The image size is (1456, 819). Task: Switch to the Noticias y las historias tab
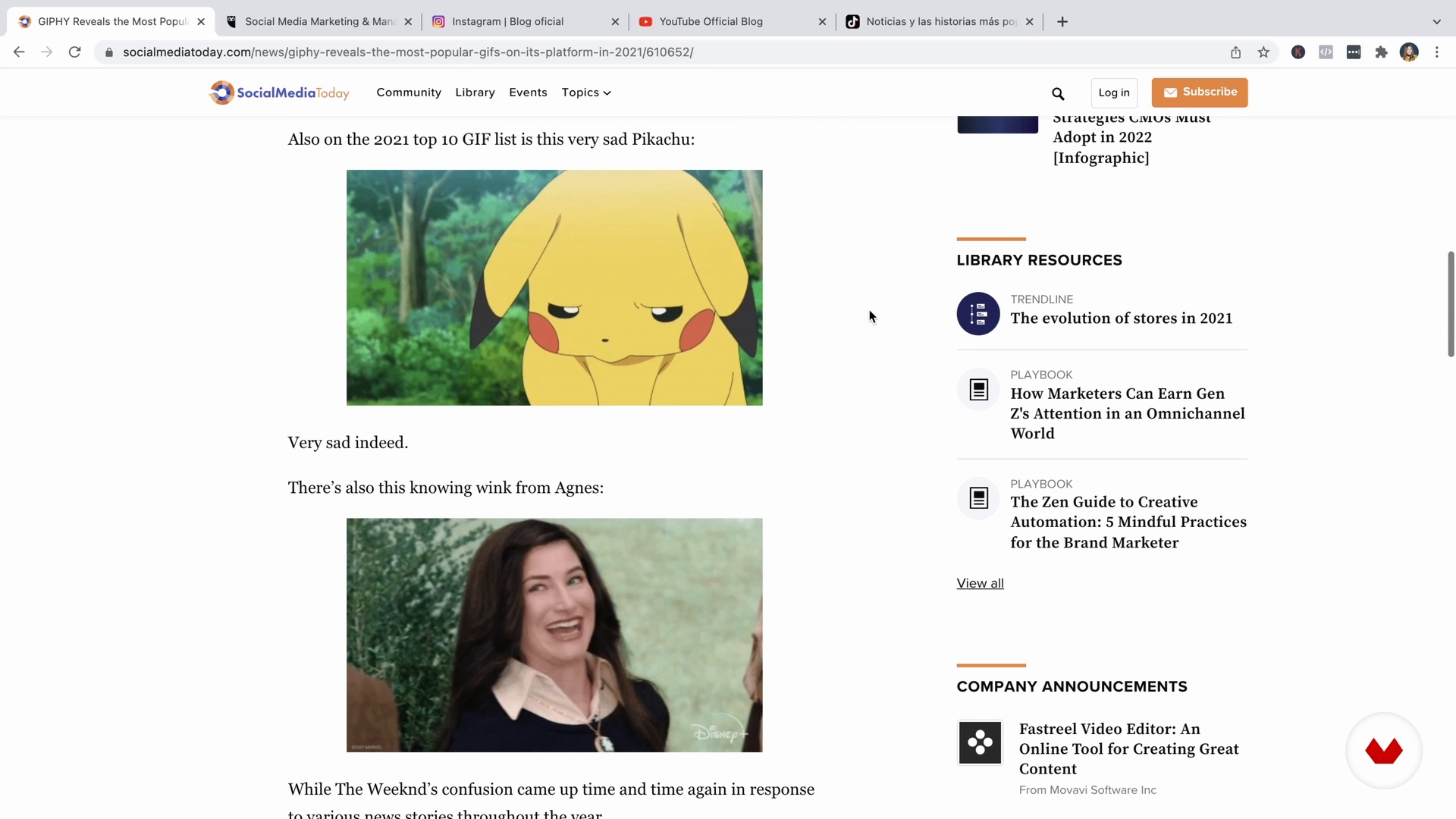pos(939,22)
